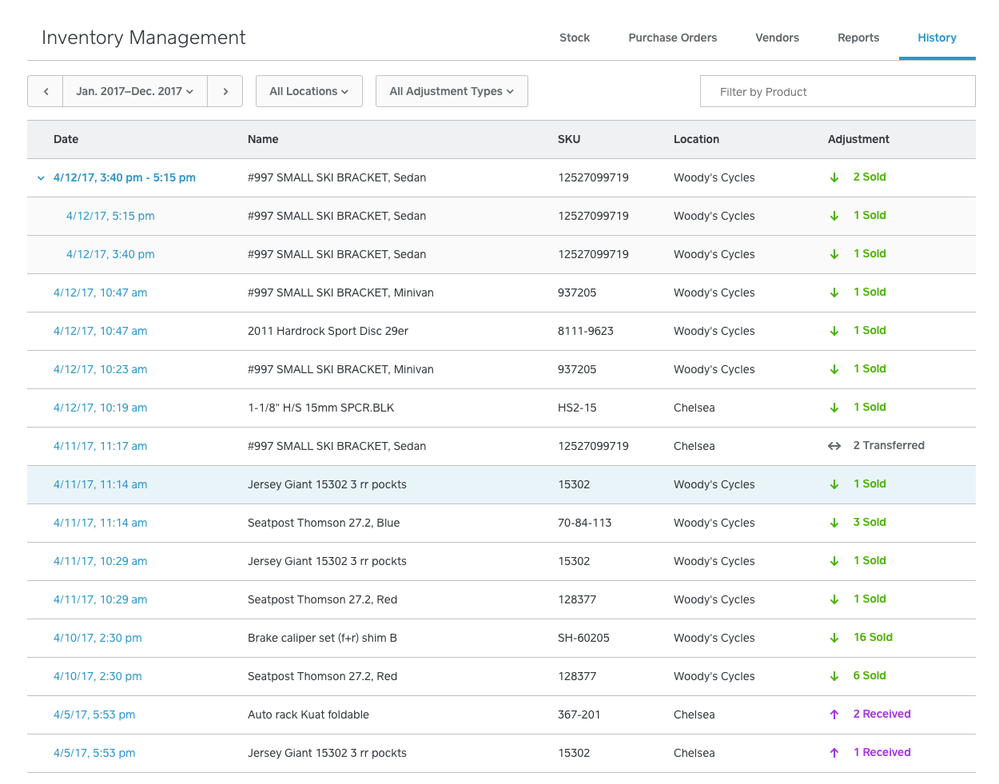Open the Reports tab
The width and height of the screenshot is (999, 784).
click(x=858, y=38)
